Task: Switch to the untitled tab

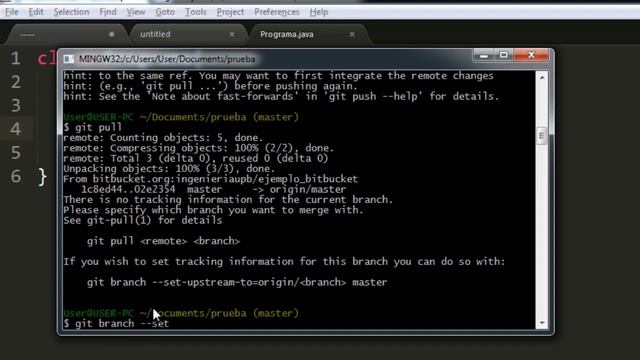Action: 188,34
